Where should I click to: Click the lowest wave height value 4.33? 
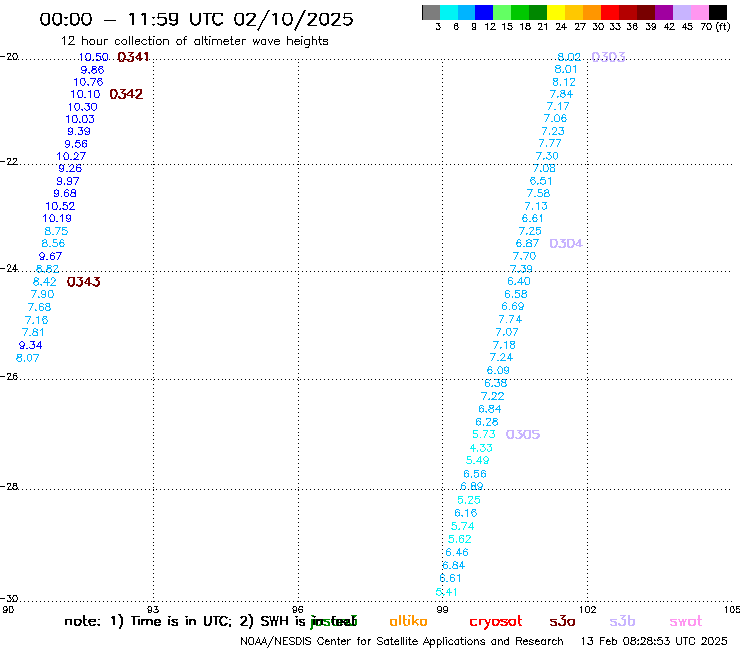coord(481,448)
